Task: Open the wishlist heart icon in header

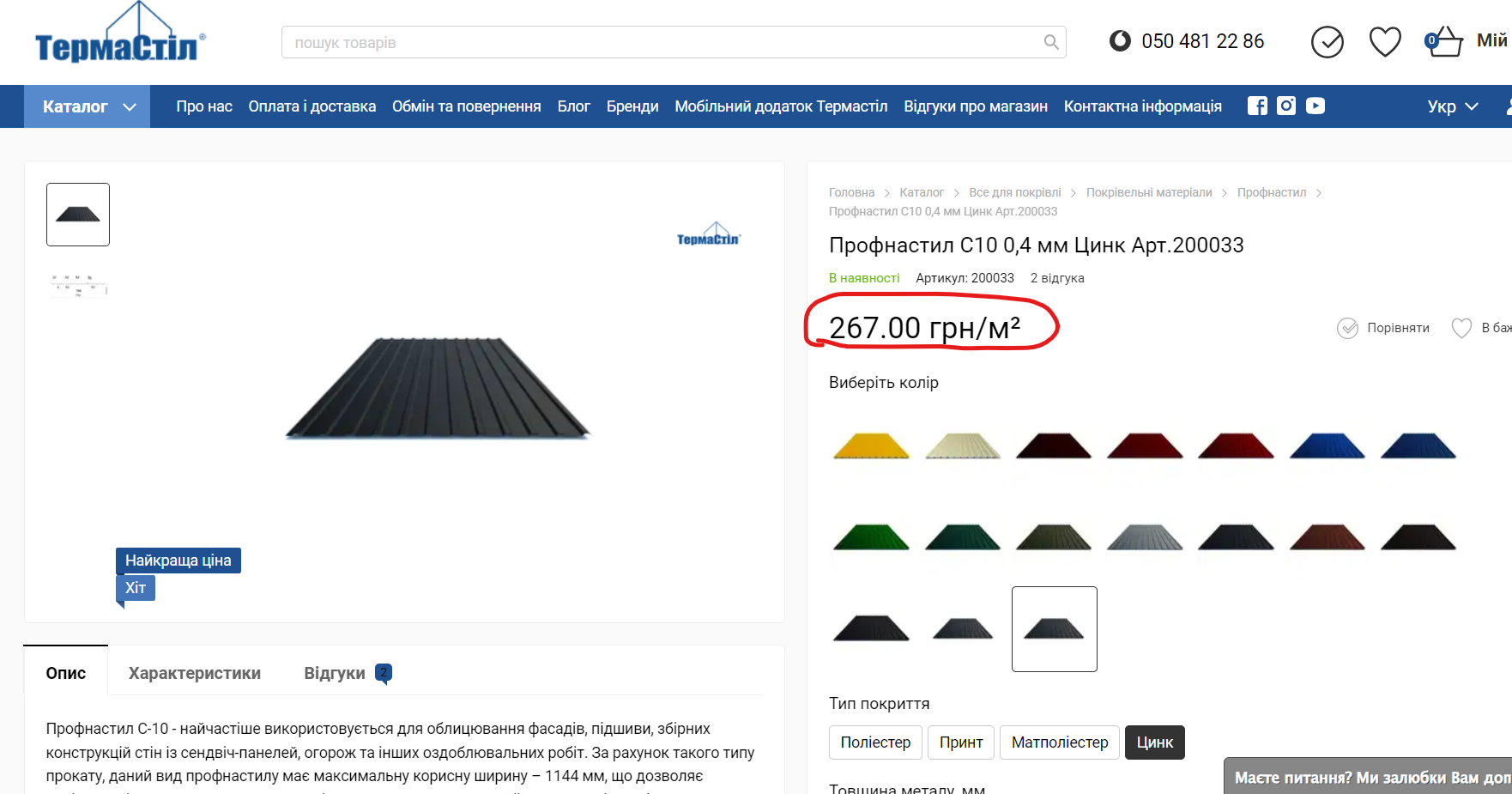Action: [x=1385, y=41]
